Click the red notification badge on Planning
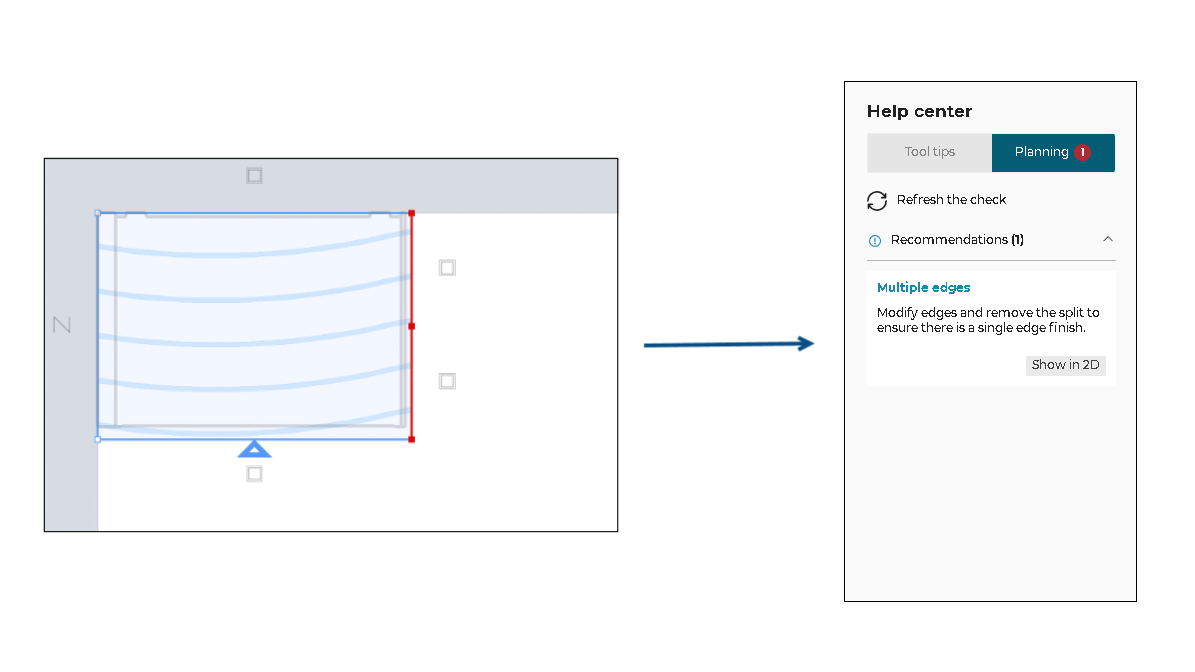Screen dimensions: 1195x672 [x=1082, y=153]
